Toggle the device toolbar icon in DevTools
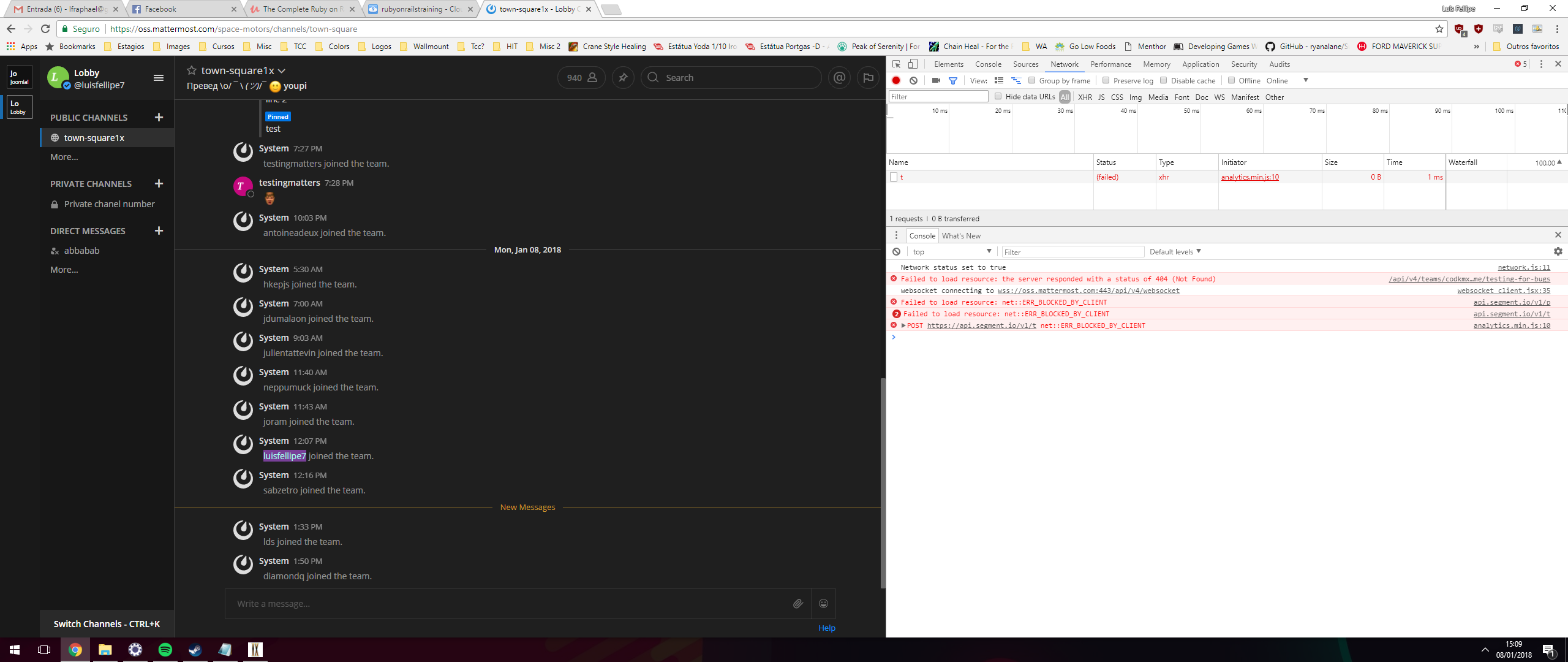 coord(912,64)
